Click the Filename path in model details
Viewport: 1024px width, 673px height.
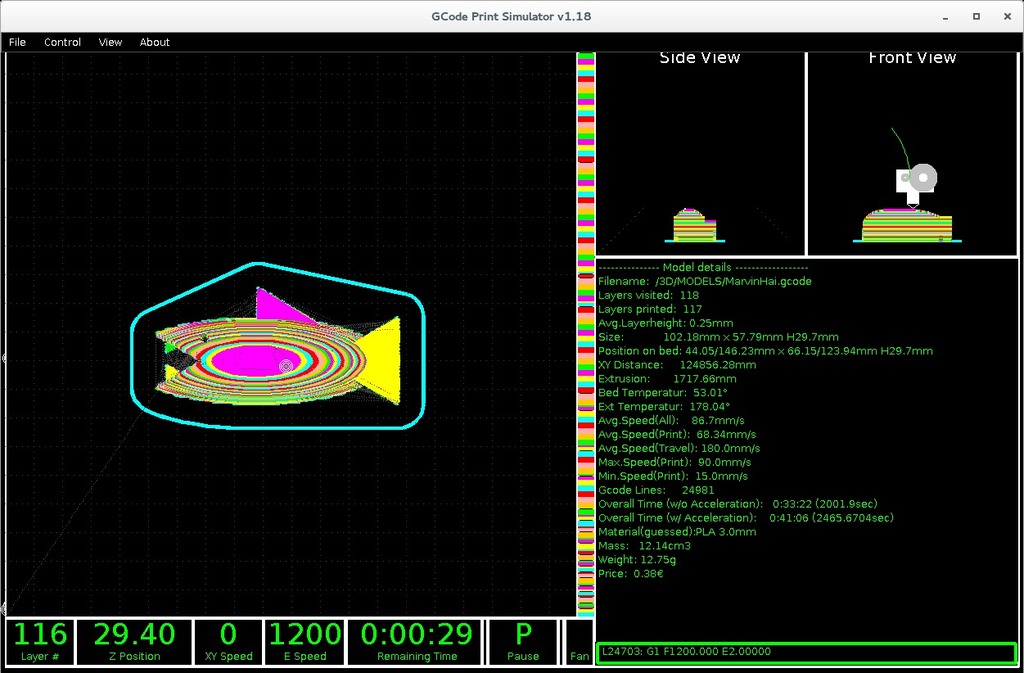(x=733, y=281)
